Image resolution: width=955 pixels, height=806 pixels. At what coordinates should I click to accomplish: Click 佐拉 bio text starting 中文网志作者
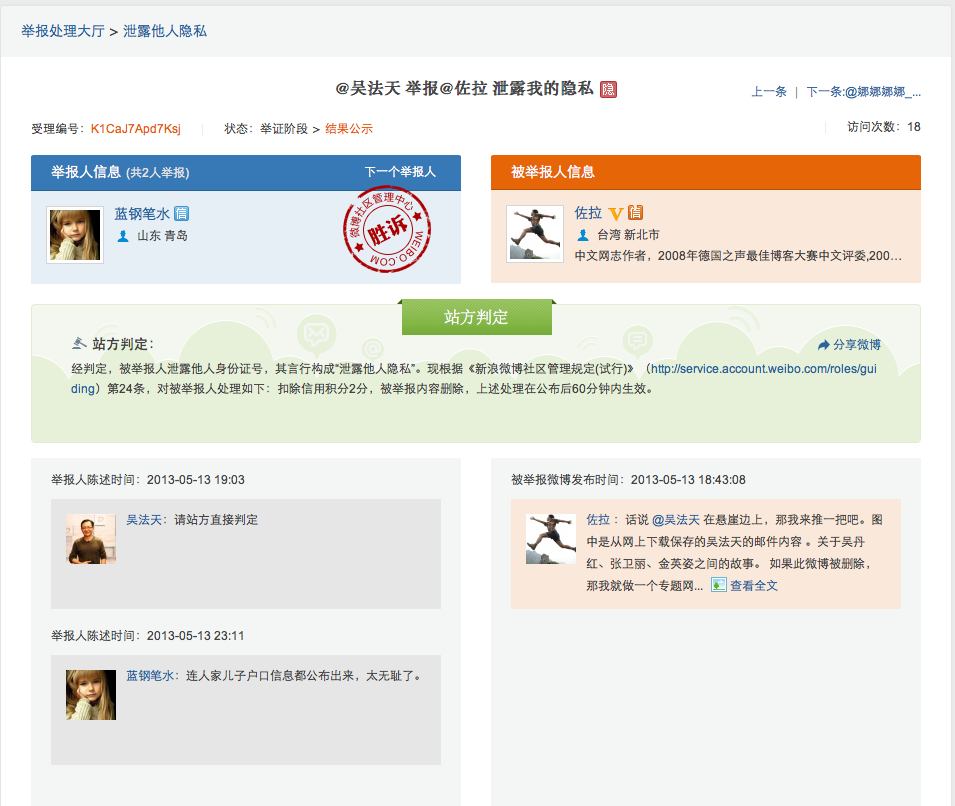click(x=738, y=256)
